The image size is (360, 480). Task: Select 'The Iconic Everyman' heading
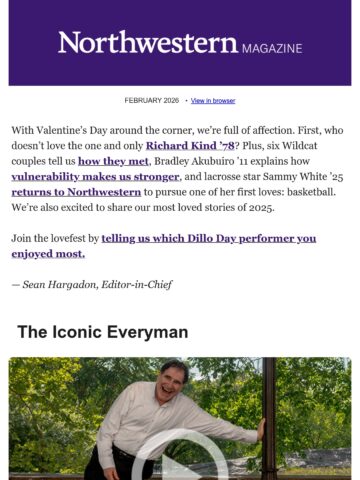pos(103,332)
